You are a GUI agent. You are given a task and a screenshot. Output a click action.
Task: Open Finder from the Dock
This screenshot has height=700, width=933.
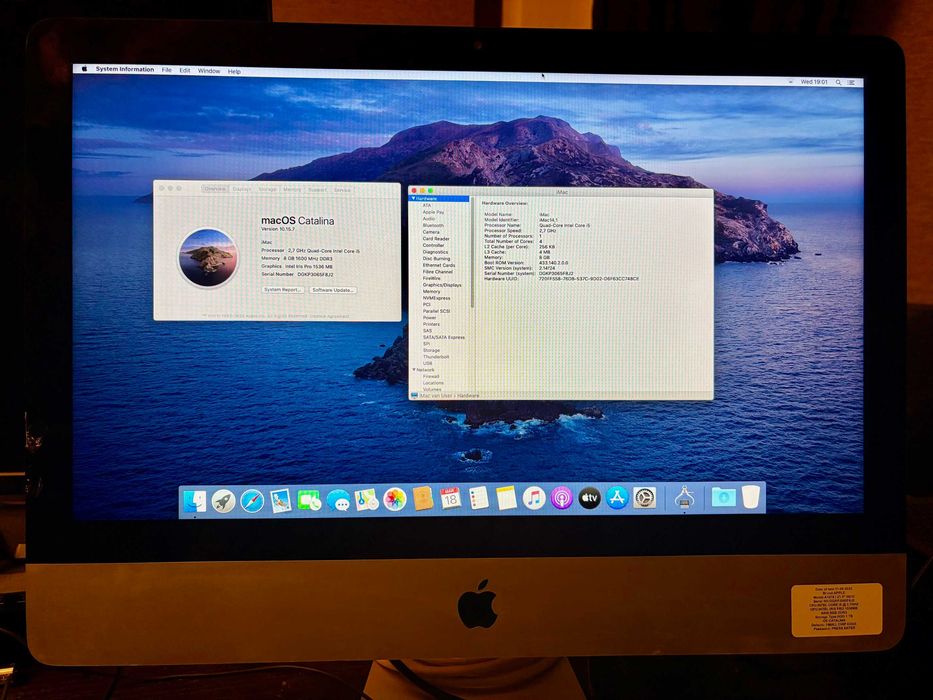pos(195,501)
